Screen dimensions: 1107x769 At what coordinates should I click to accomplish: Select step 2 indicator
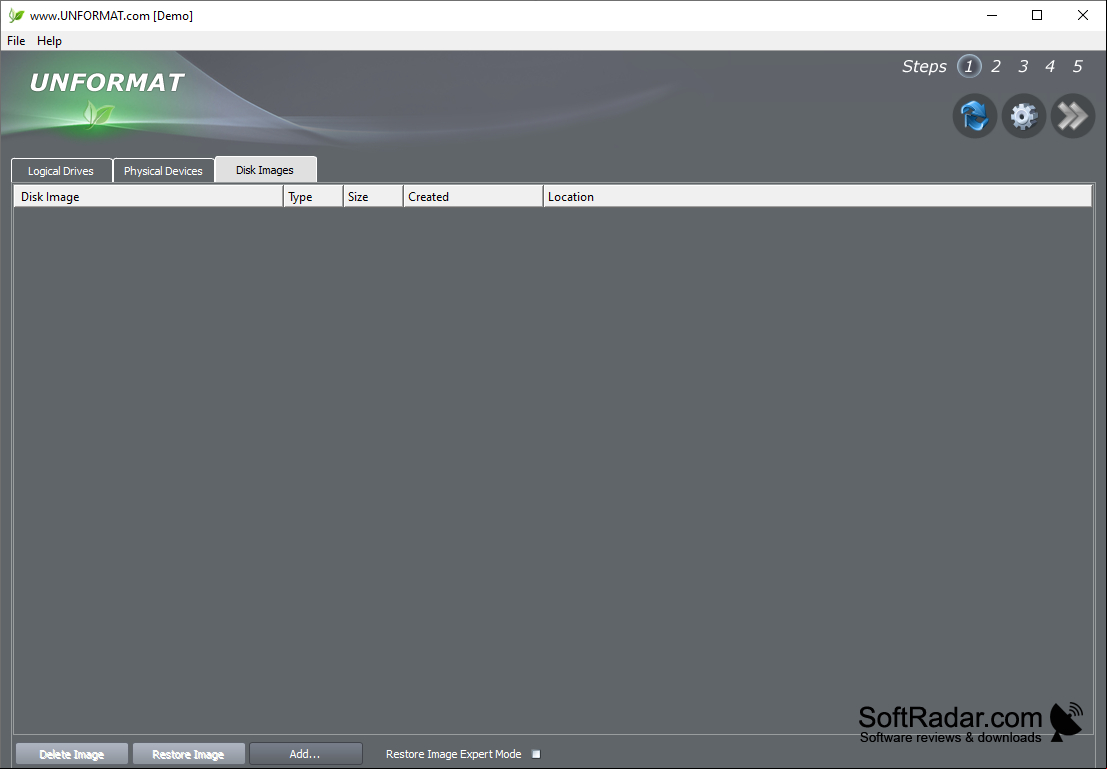point(996,66)
